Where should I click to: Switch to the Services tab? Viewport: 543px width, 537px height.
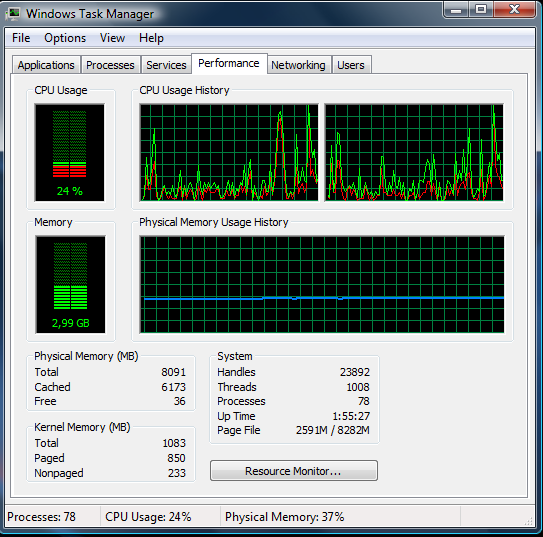(166, 65)
